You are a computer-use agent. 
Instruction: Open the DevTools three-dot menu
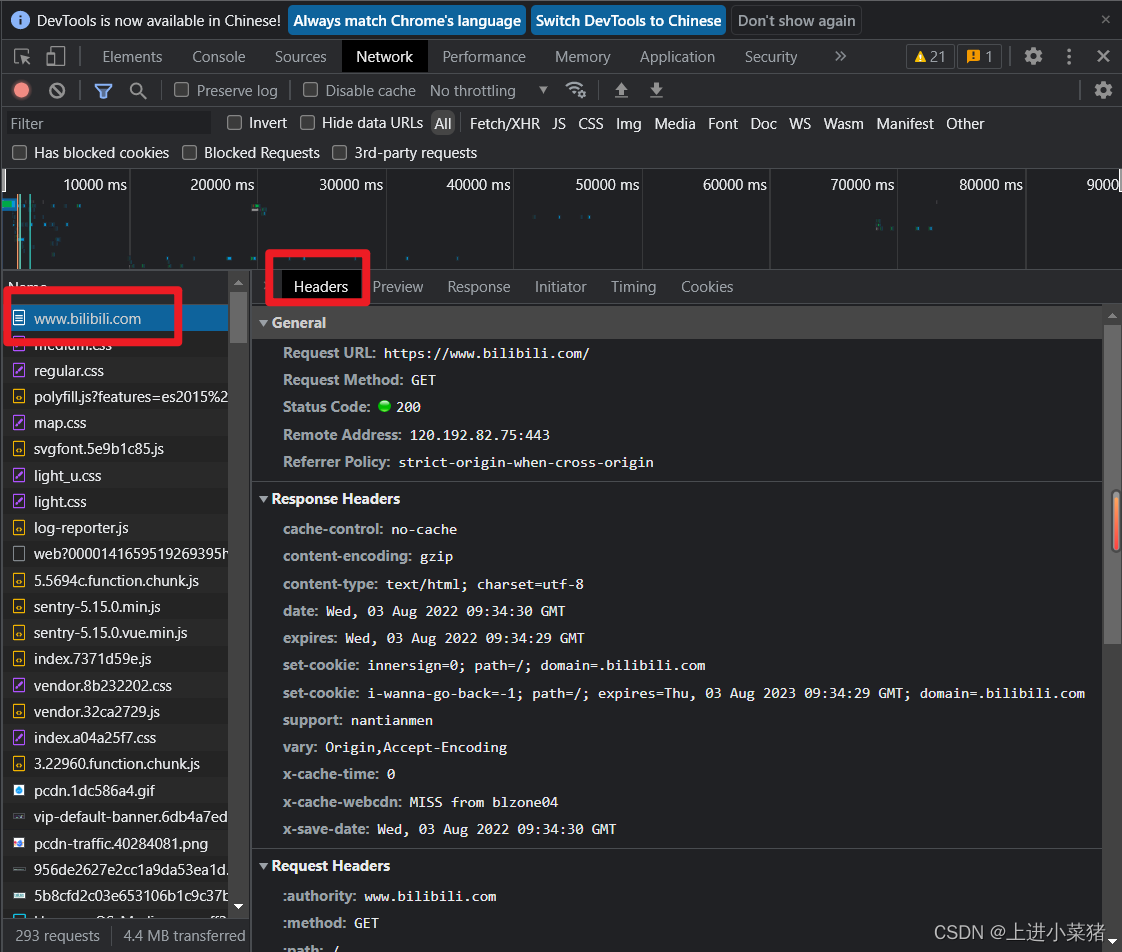point(1068,57)
